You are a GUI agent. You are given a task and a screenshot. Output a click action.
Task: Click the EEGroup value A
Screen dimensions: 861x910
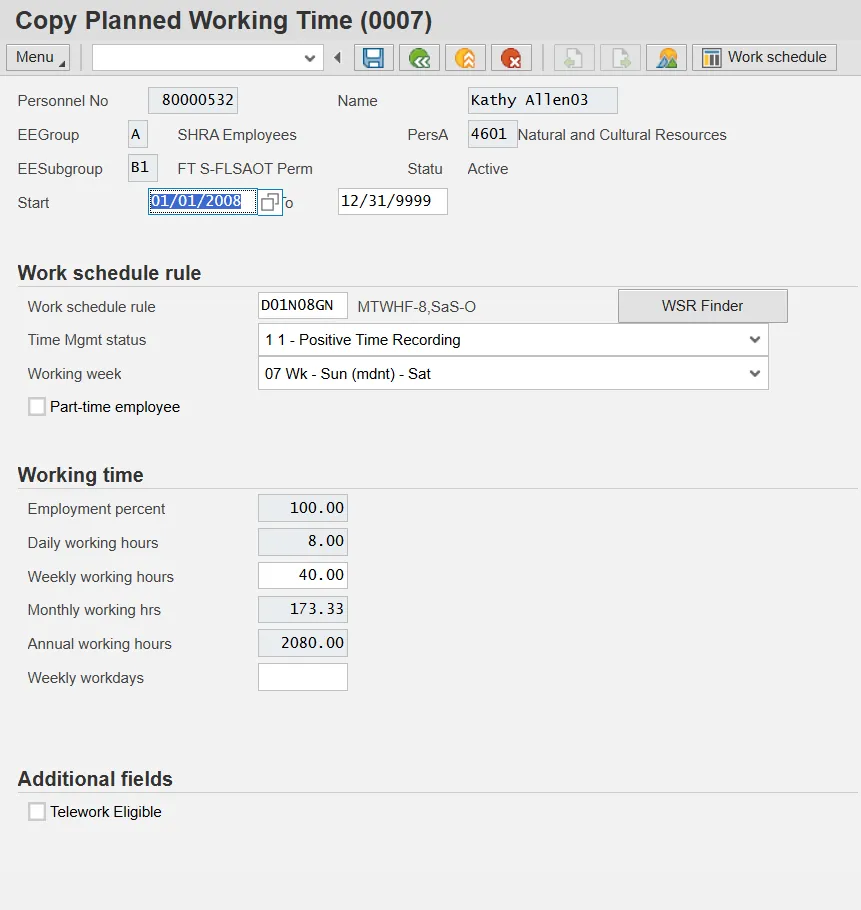138,134
